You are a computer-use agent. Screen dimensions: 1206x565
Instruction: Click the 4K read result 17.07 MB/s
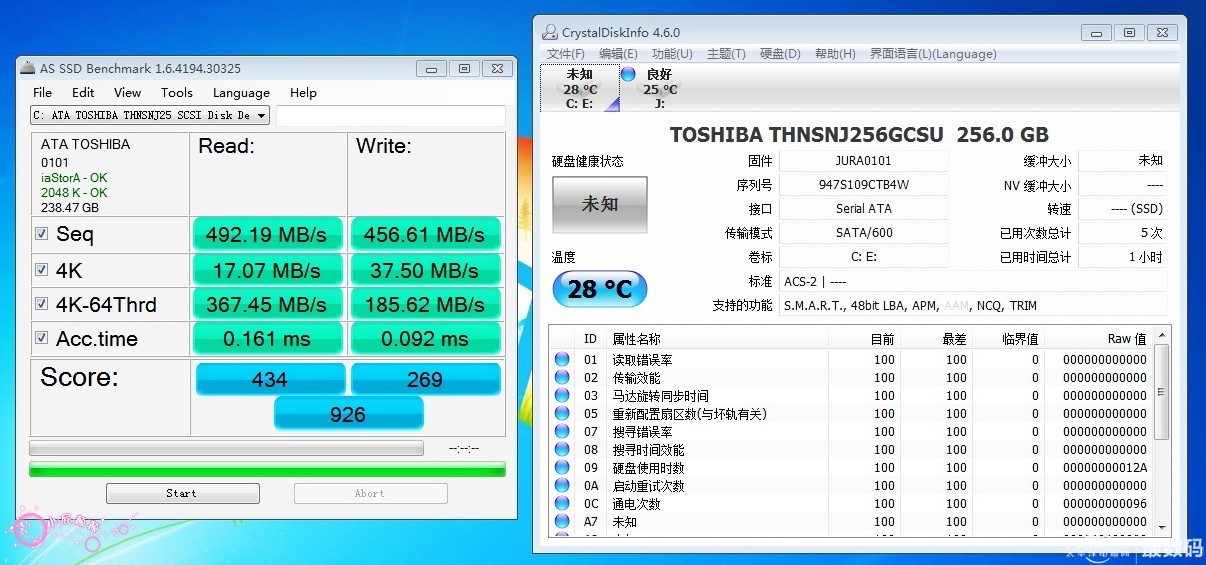point(267,270)
